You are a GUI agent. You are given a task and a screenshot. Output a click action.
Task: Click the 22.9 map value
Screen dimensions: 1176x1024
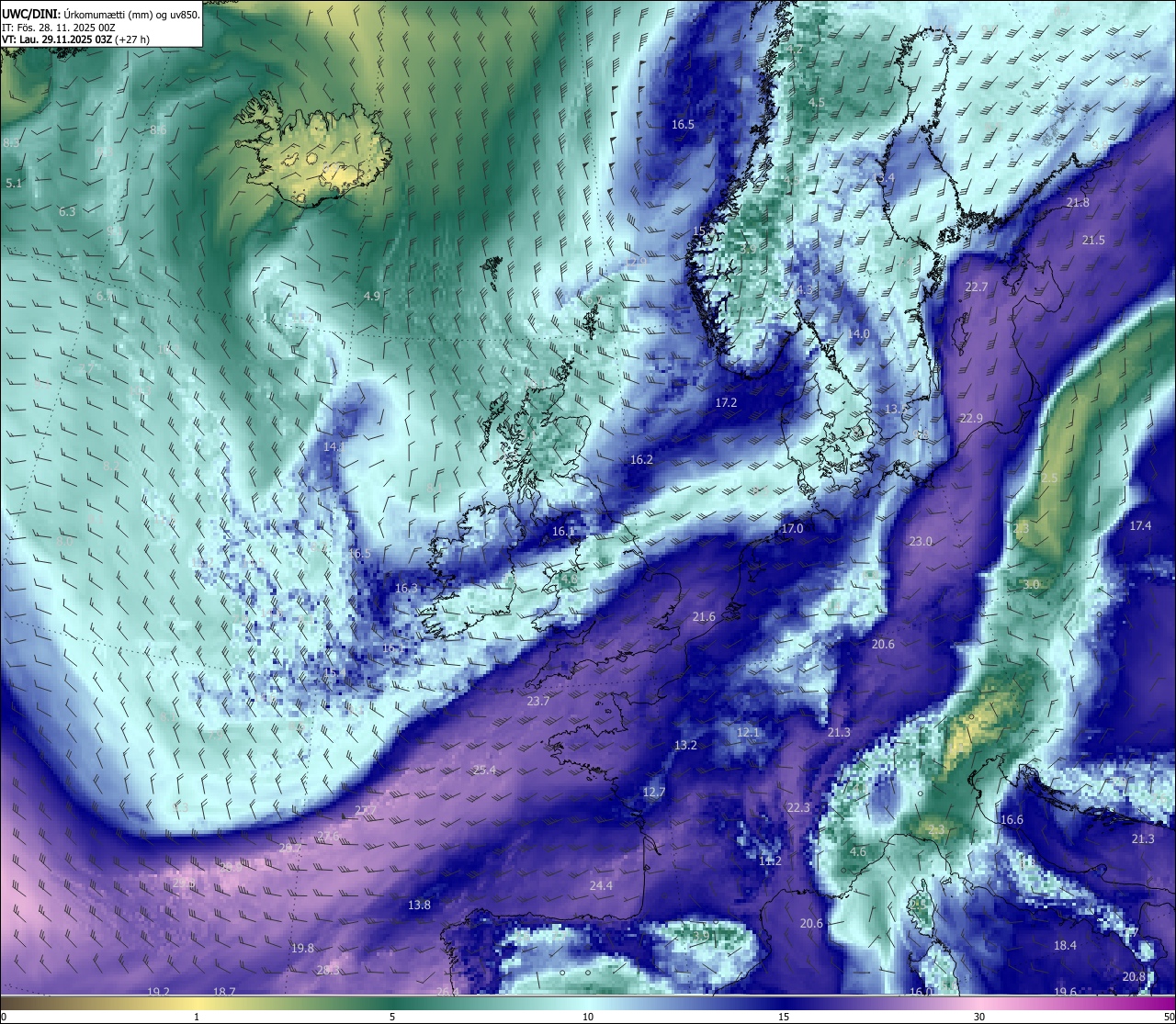click(x=971, y=418)
